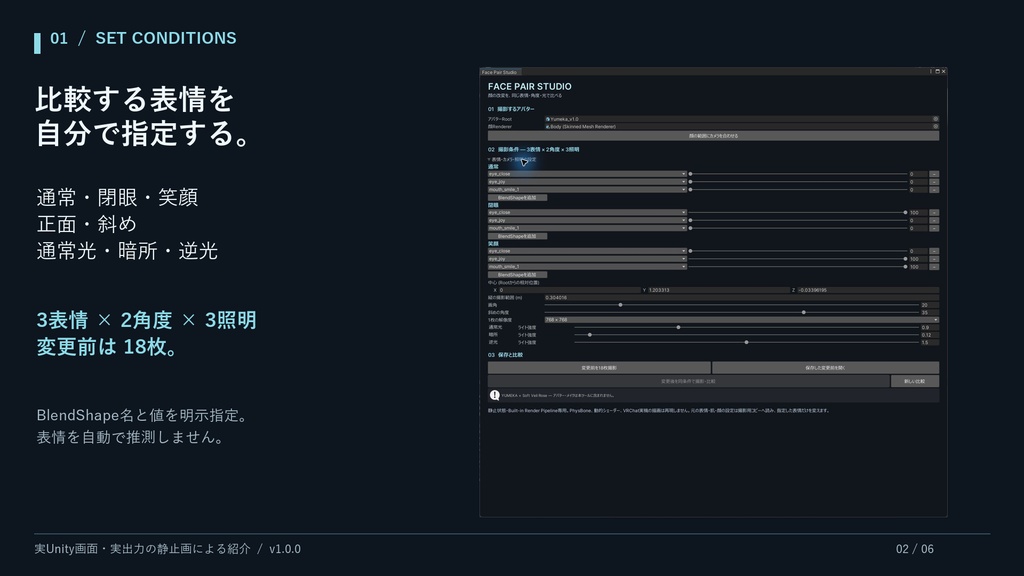The width and height of the screenshot is (1024, 576).
Task: Click 斜めの角度 value field showing 35
Action: (x=929, y=312)
